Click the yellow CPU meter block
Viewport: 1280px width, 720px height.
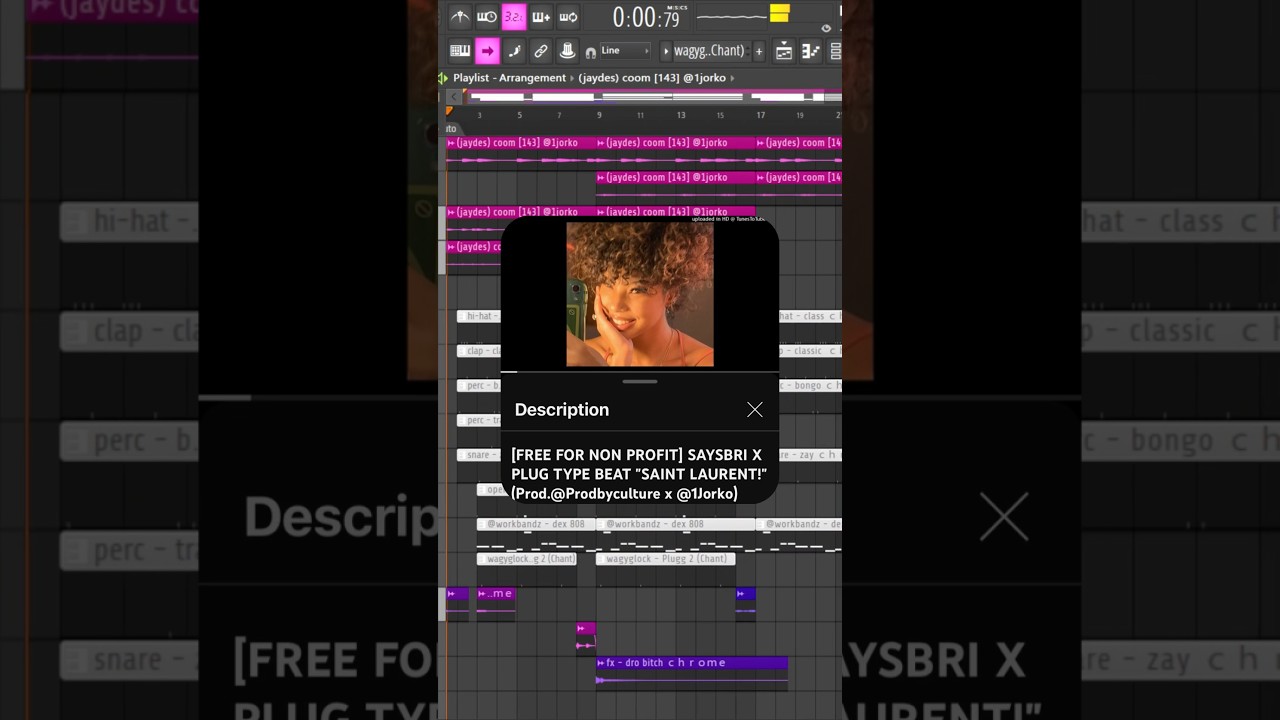(780, 13)
